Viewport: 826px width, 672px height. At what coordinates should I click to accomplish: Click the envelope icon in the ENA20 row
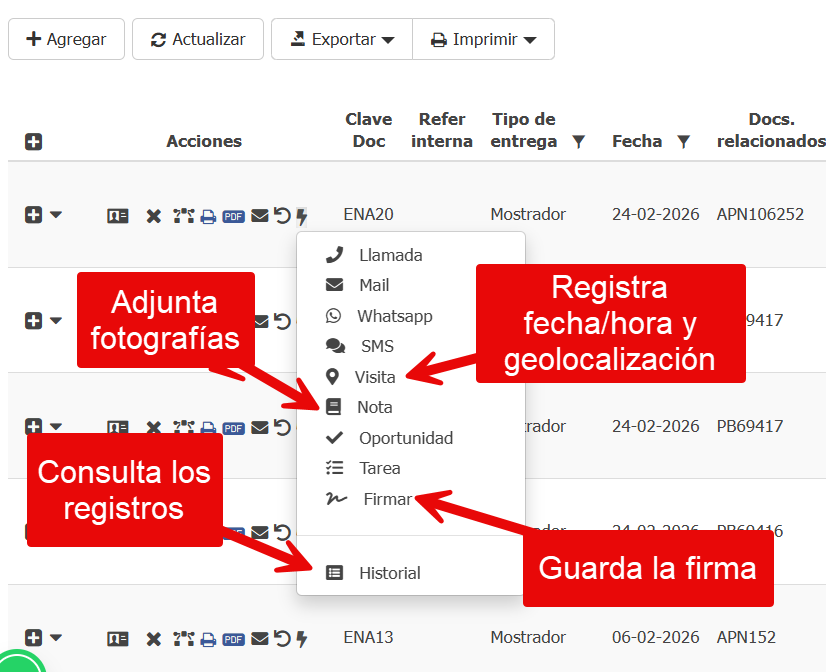259,216
